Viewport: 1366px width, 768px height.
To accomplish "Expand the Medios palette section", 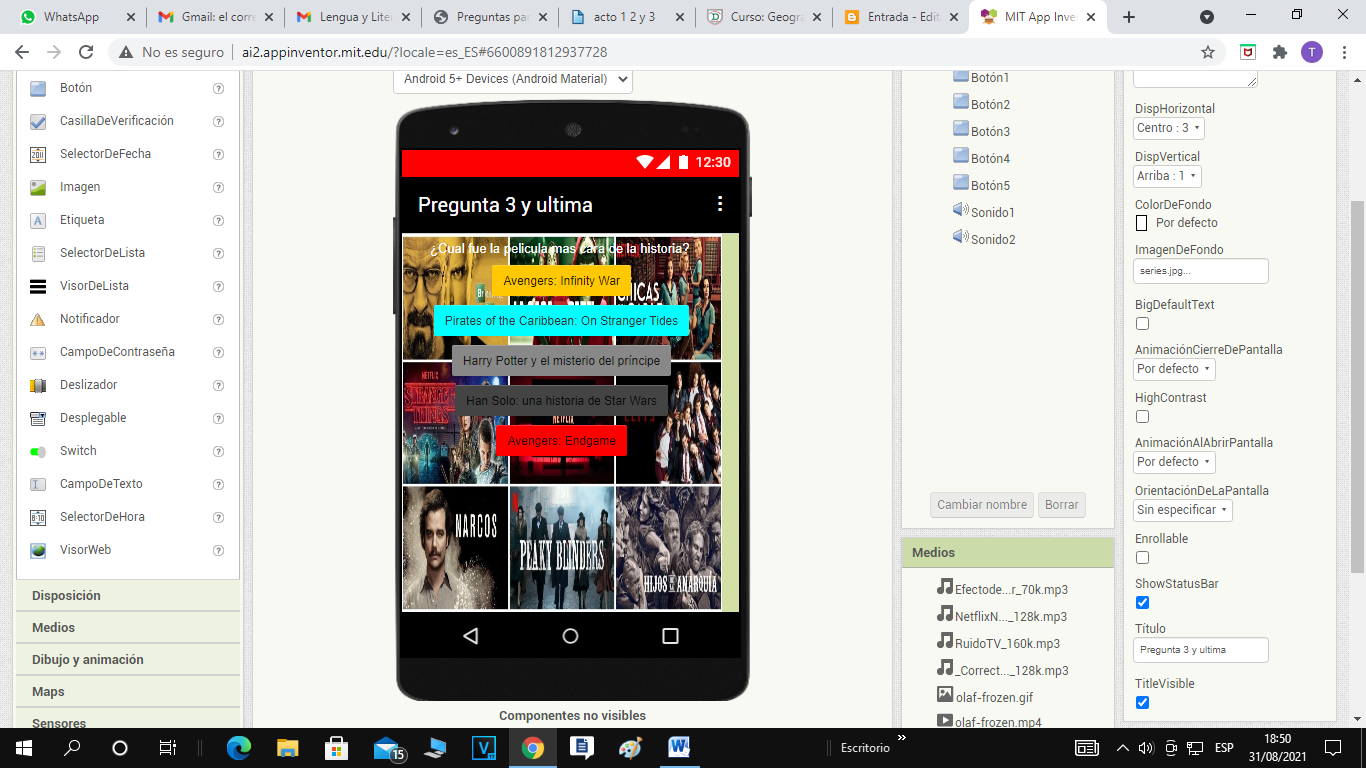I will coord(128,628).
